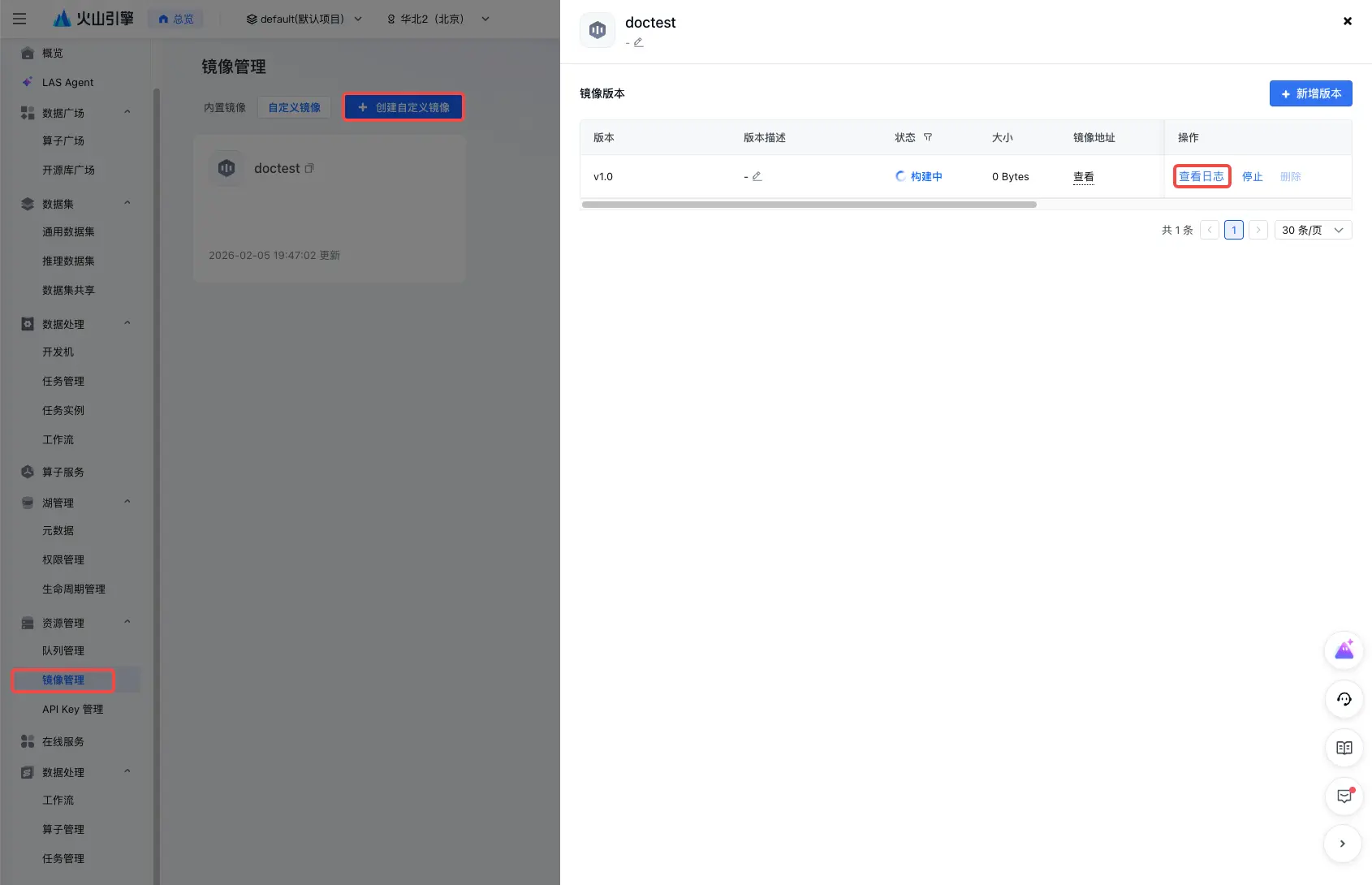Click the 新增版本 button

click(x=1311, y=93)
